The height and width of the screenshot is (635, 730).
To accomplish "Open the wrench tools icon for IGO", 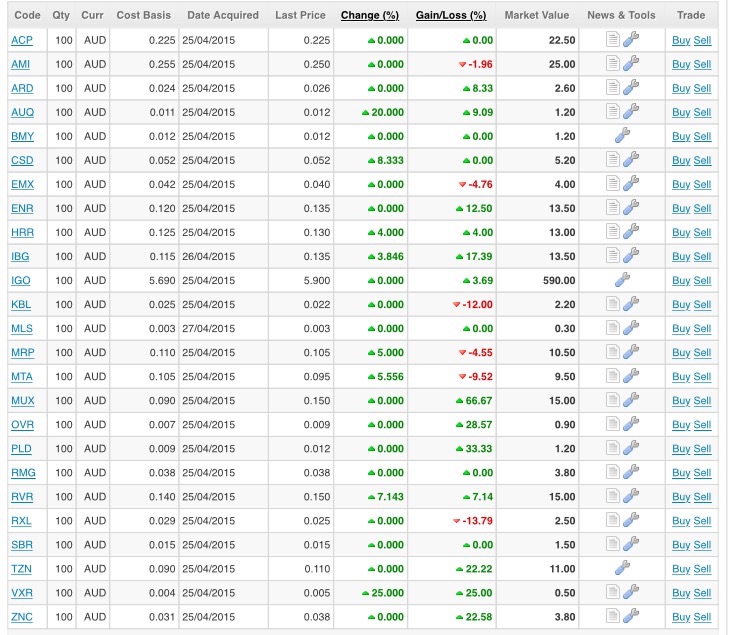I will [x=622, y=280].
